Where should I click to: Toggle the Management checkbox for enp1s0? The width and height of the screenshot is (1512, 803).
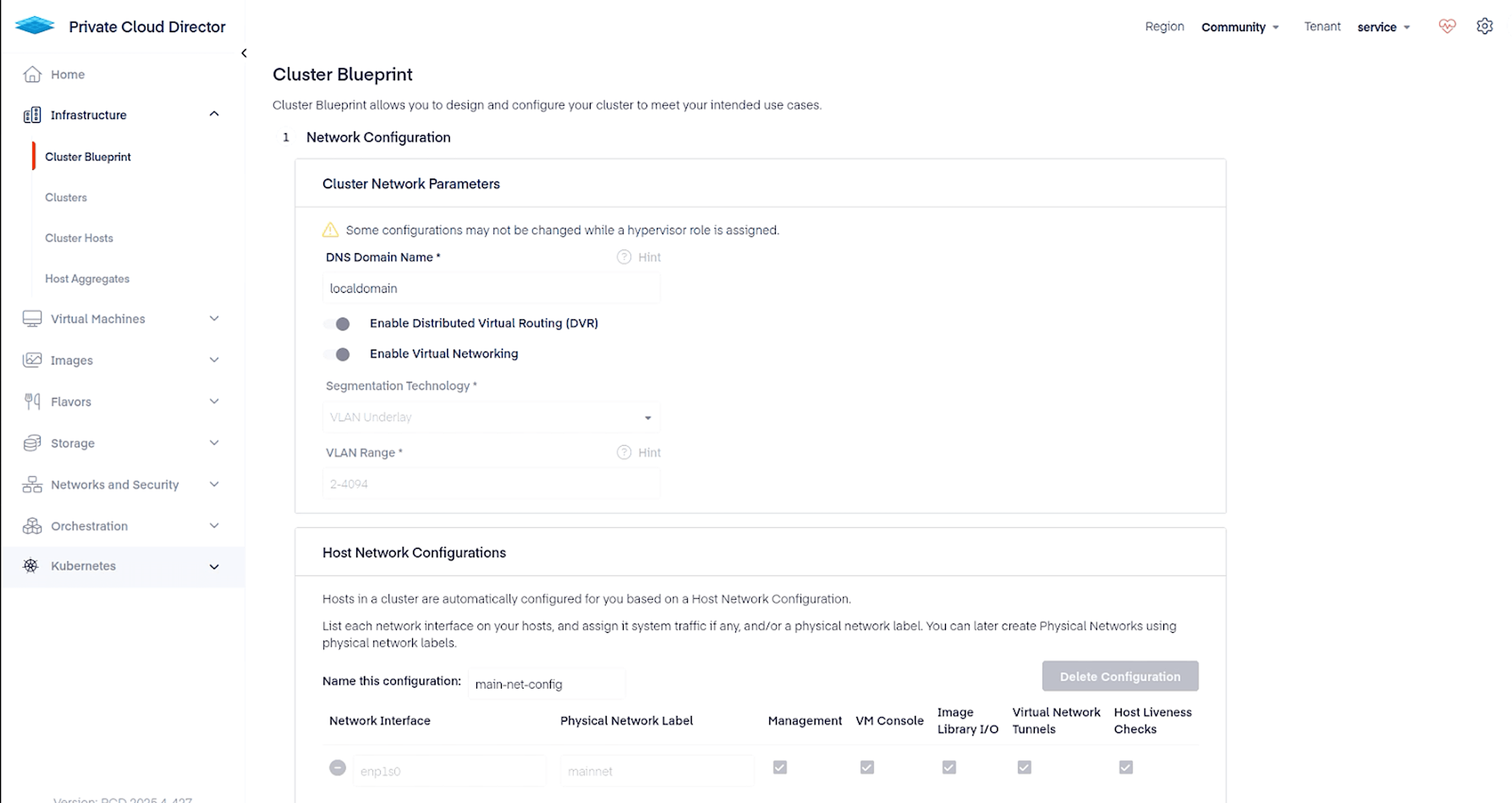point(780,768)
